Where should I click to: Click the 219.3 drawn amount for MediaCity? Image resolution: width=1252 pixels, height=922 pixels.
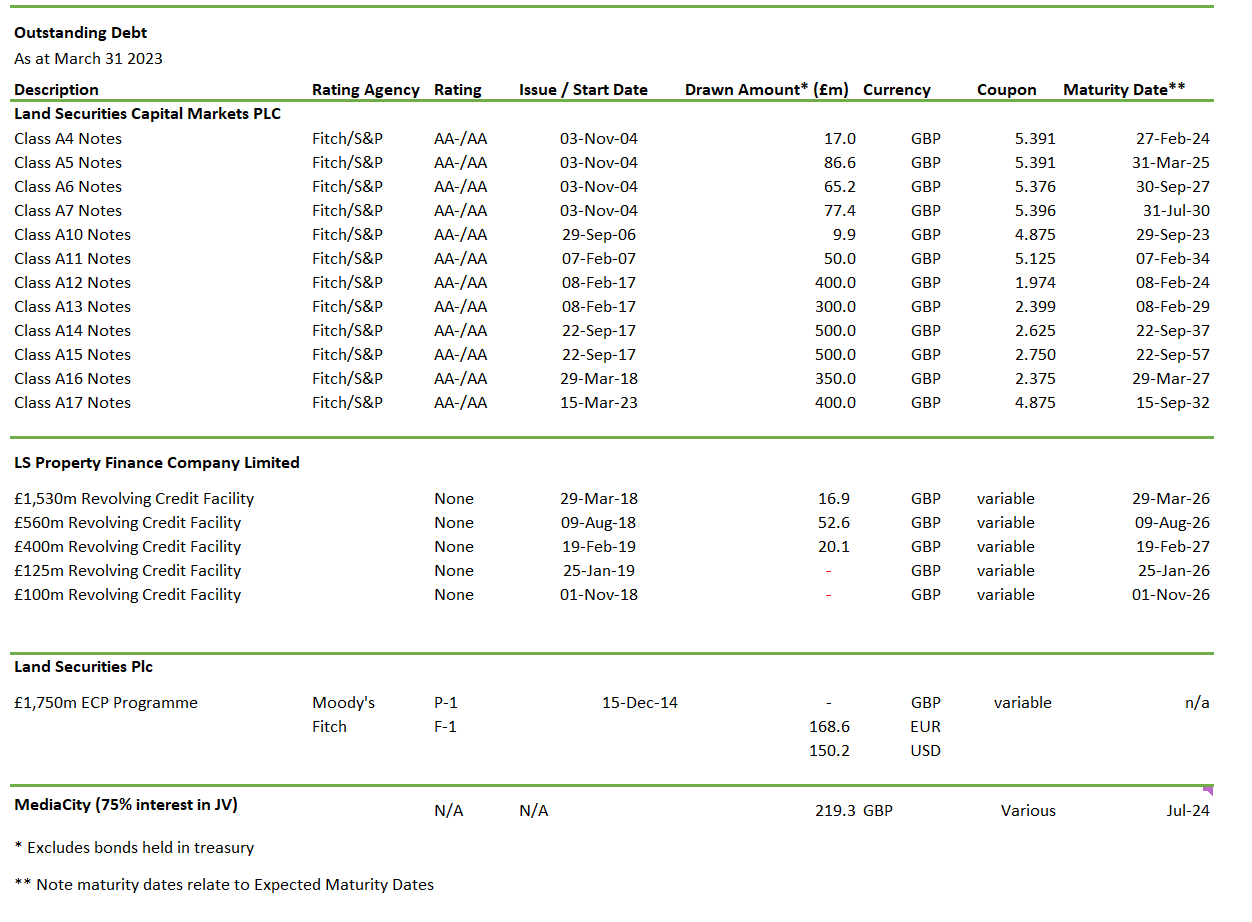(835, 811)
